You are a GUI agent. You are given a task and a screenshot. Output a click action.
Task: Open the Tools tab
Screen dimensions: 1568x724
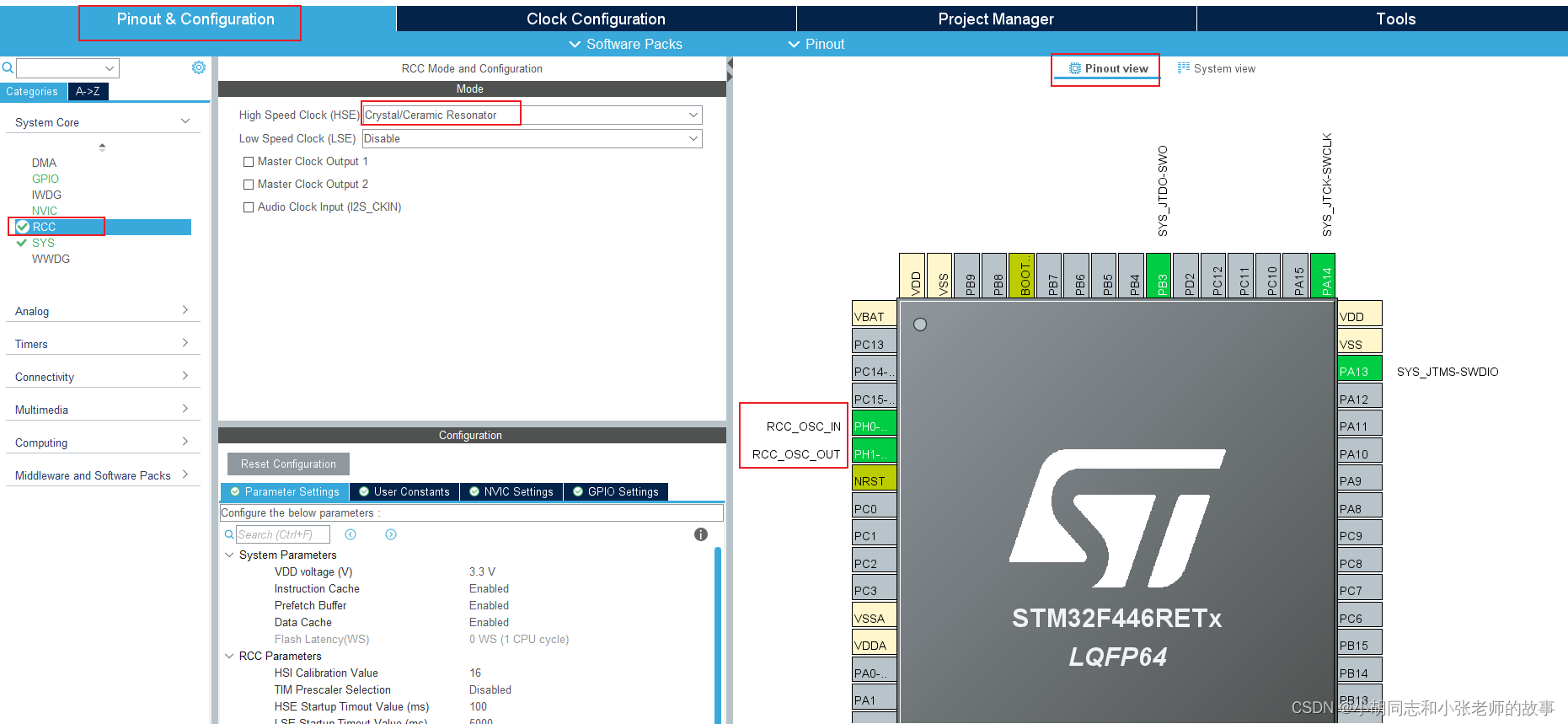pos(1395,19)
